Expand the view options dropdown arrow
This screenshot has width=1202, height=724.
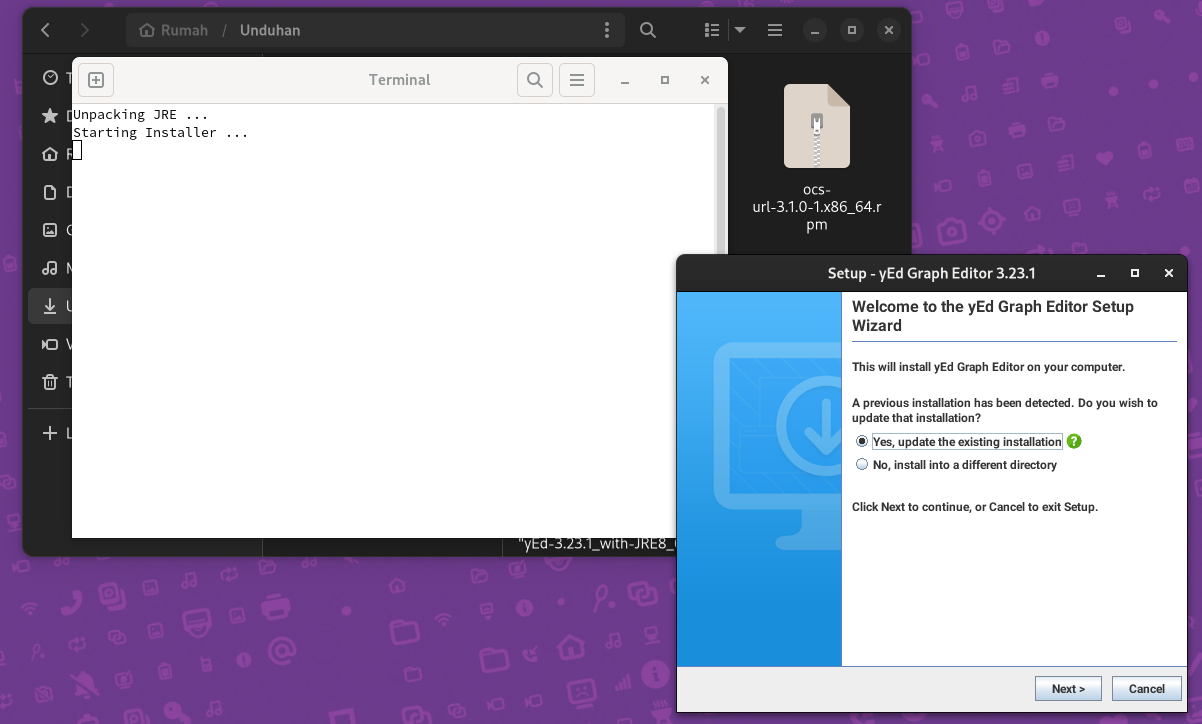740,30
